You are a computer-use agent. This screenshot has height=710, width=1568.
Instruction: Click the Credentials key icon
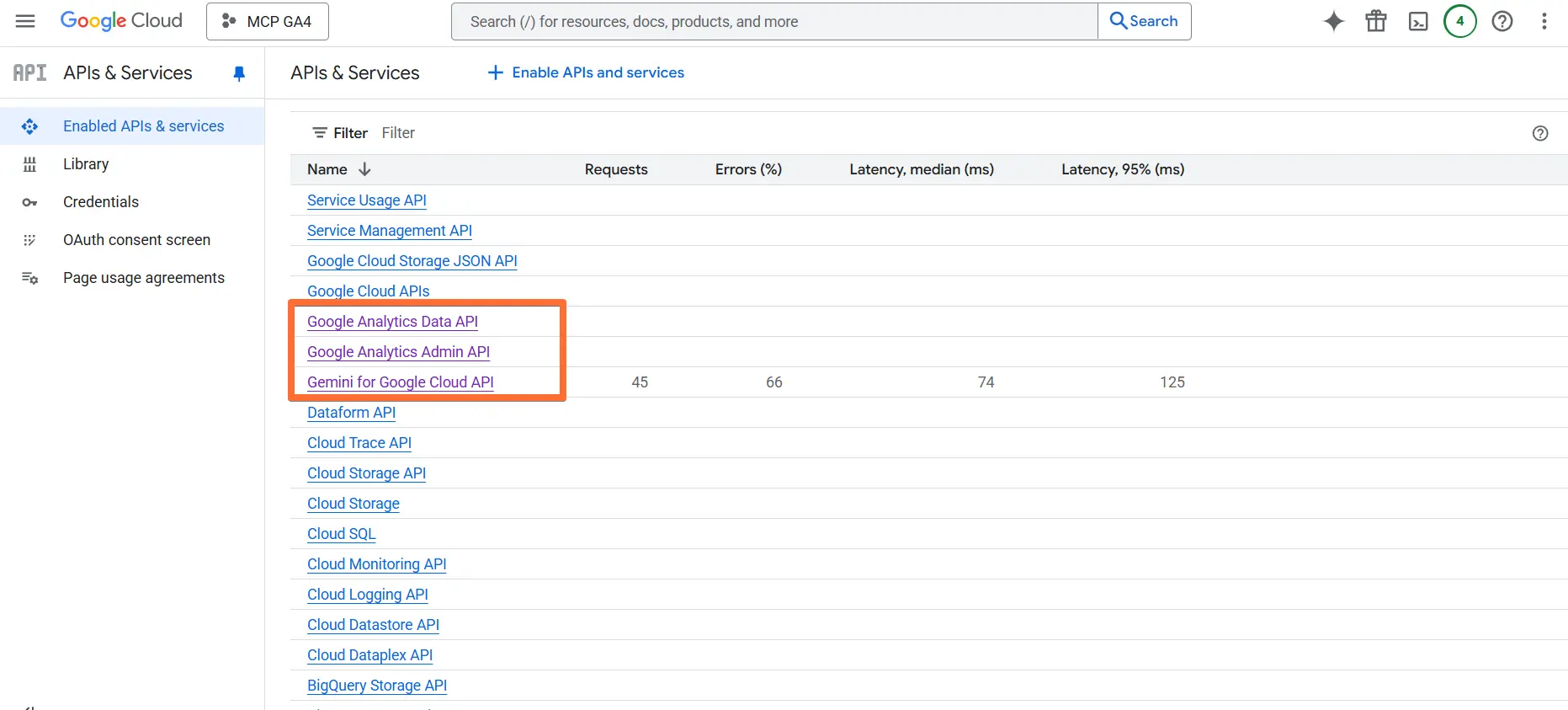29,202
